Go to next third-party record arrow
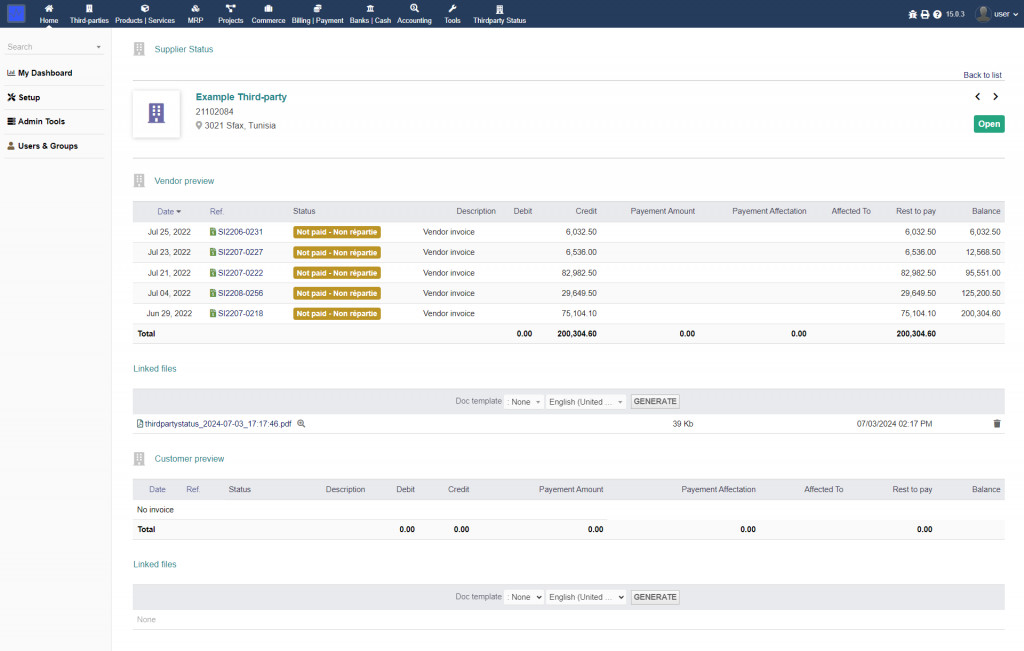 (995, 97)
